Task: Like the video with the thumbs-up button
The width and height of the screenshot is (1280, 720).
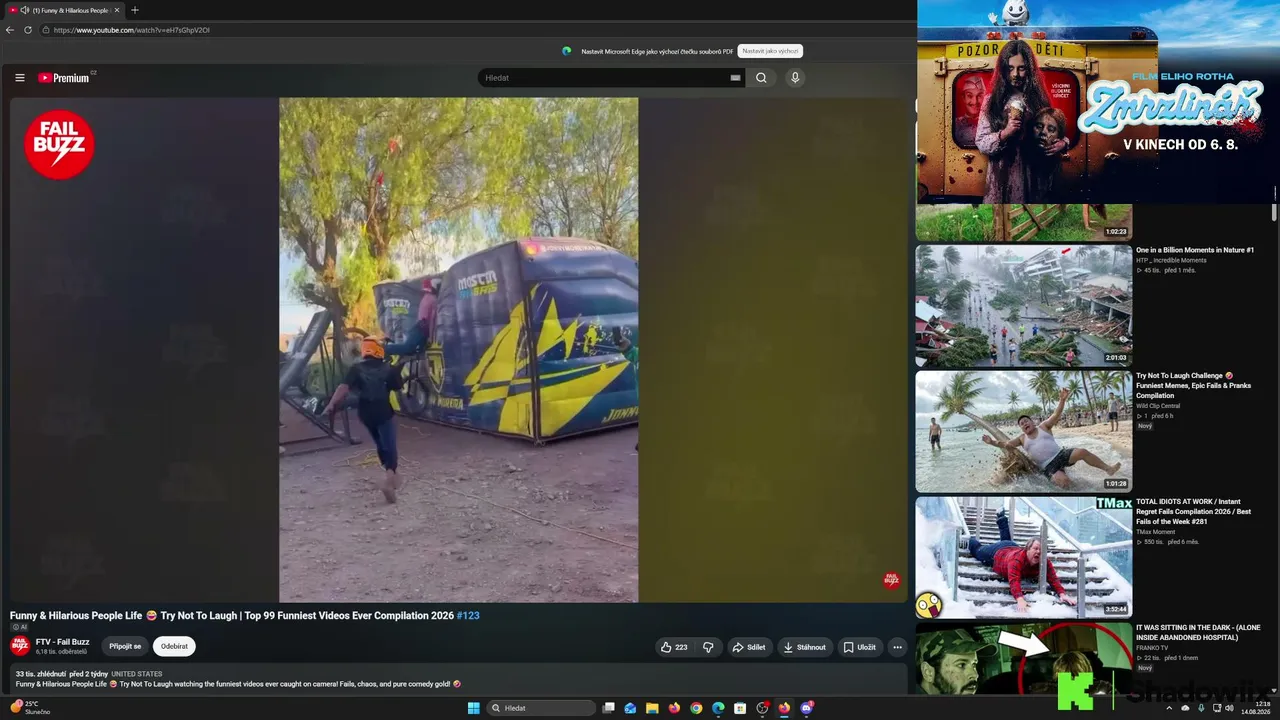Action: (675, 647)
